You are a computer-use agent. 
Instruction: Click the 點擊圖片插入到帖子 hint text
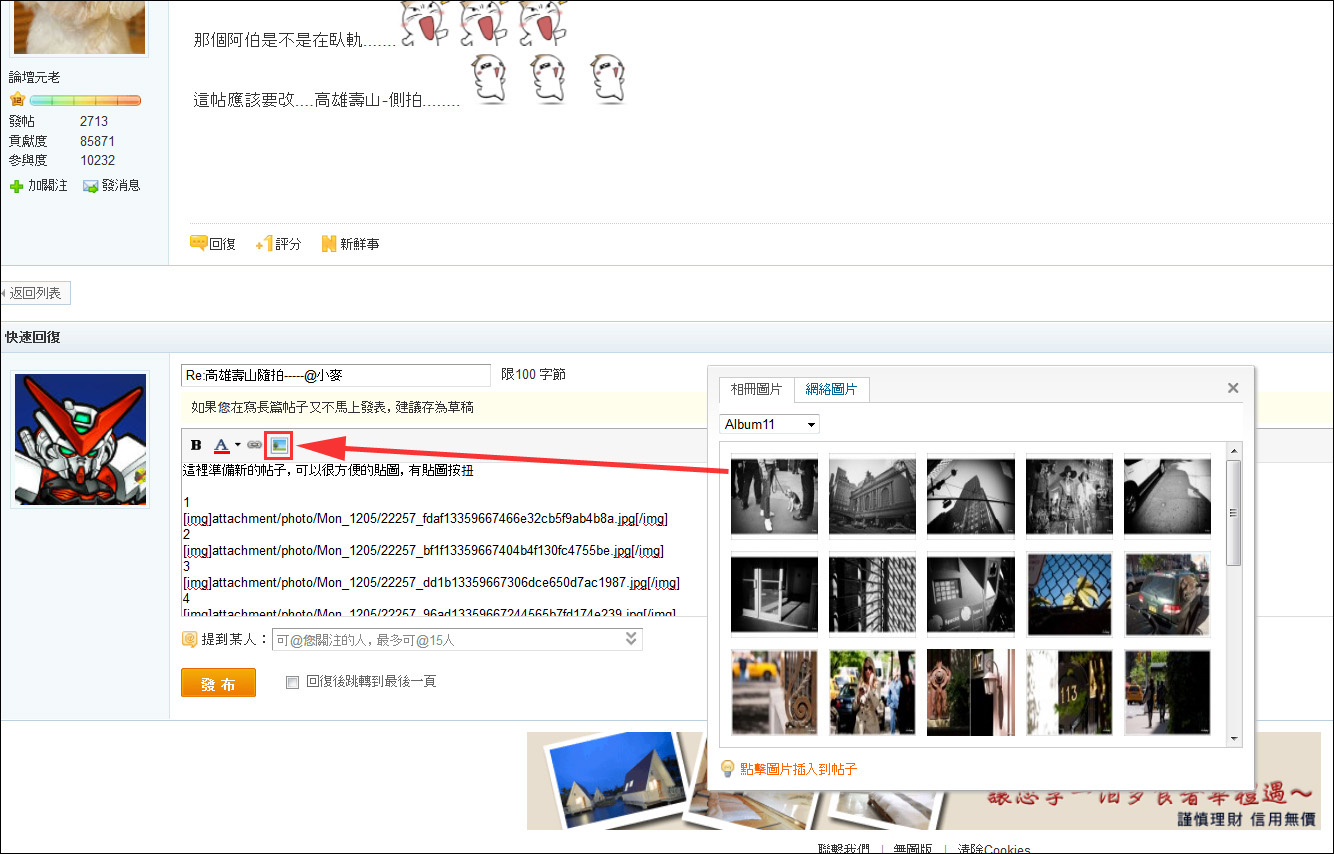click(799, 769)
